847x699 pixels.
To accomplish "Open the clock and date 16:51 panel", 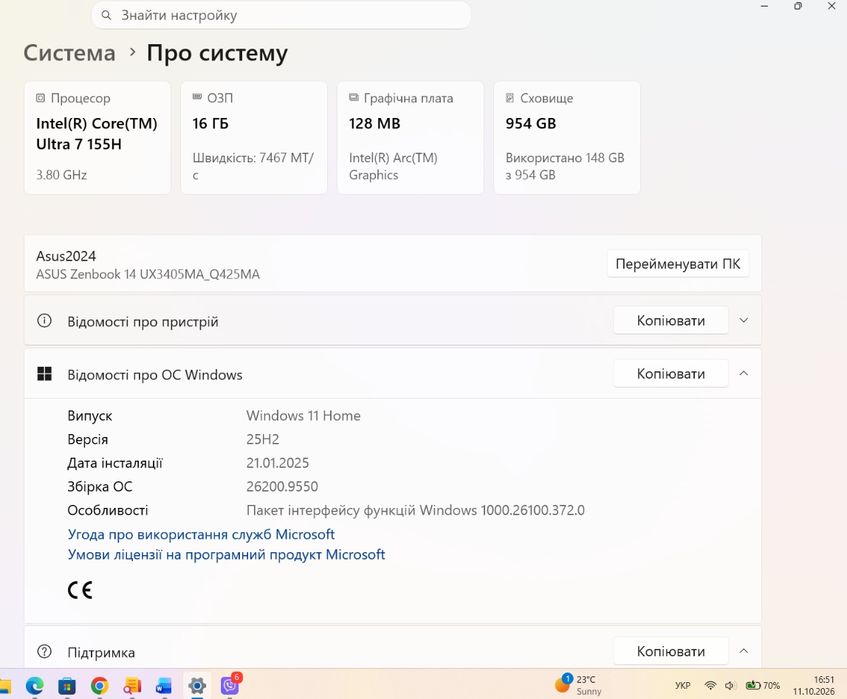I will click(814, 685).
